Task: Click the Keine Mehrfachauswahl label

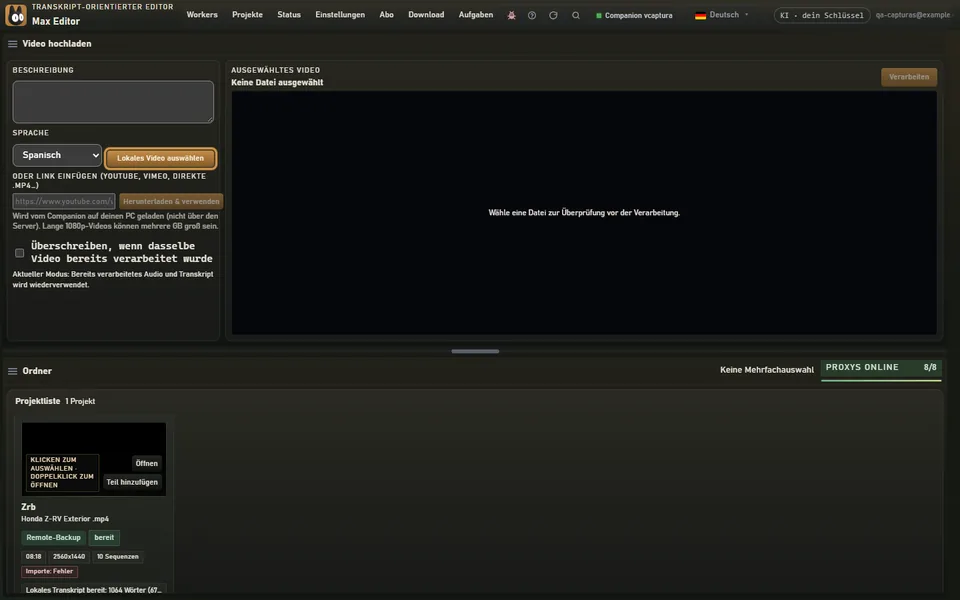Action: [767, 370]
